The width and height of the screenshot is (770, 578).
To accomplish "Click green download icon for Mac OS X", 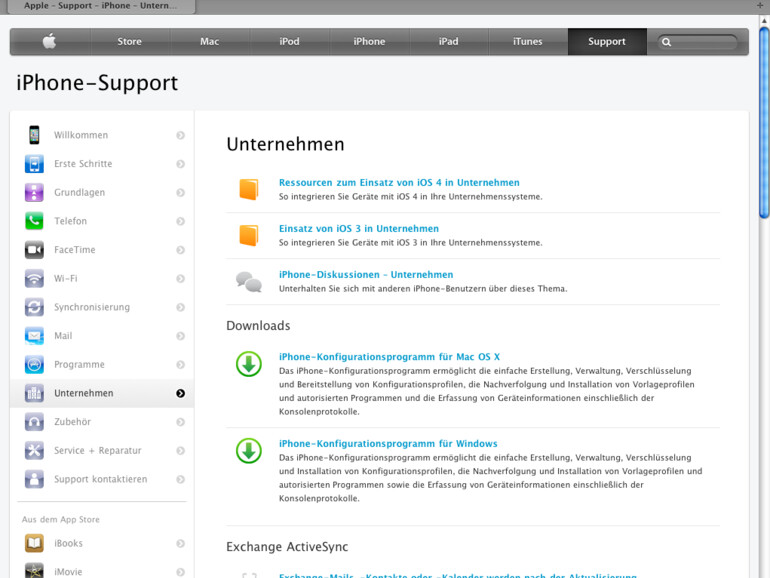I will click(249, 364).
